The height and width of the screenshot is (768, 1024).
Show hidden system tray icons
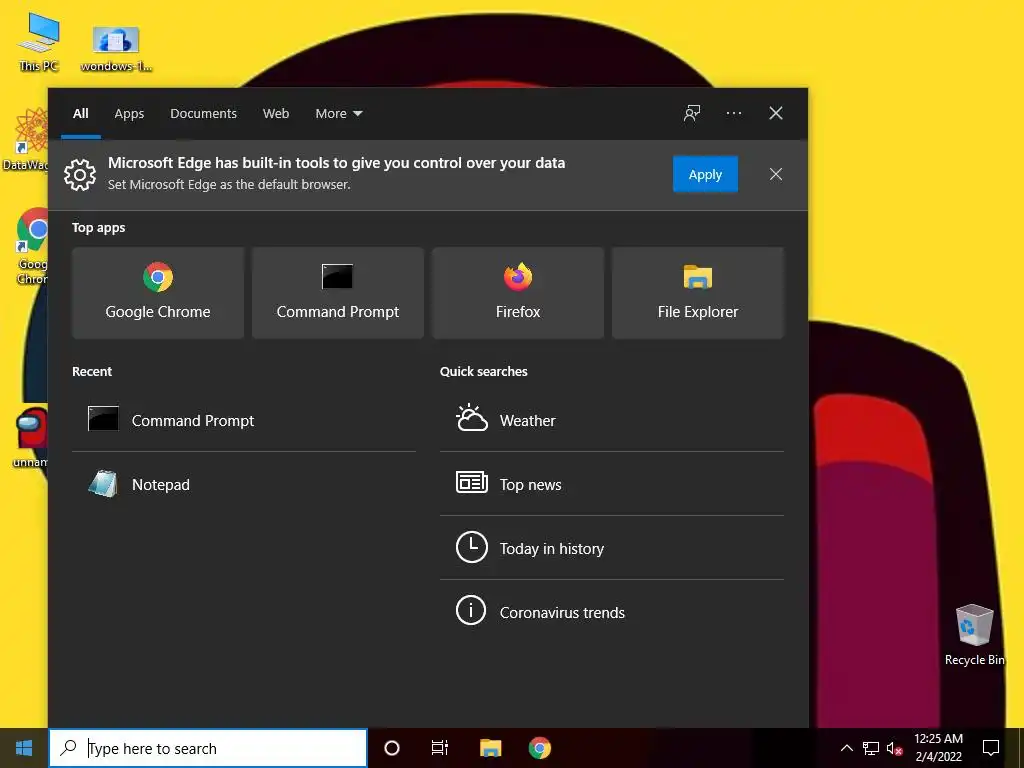click(846, 748)
